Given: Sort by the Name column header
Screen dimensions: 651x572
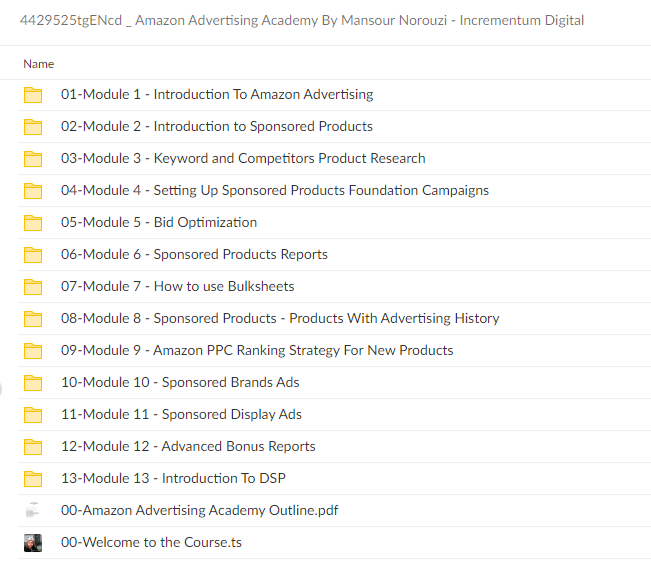Looking at the screenshot, I should point(39,64).
